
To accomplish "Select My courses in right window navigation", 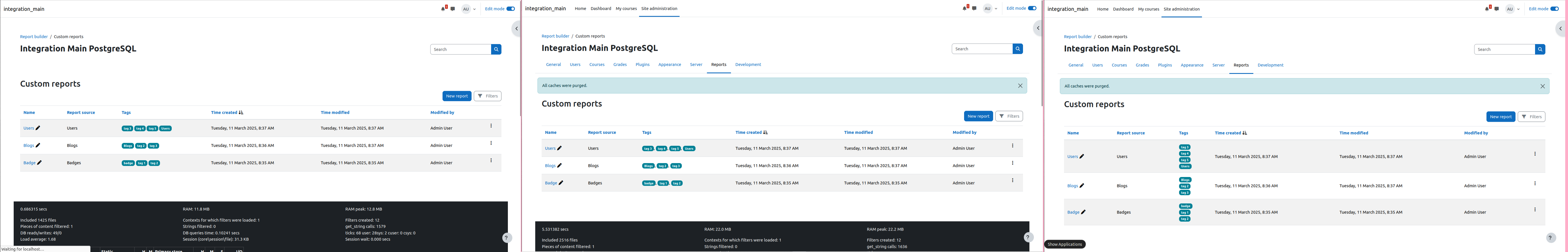I will pos(1149,9).
